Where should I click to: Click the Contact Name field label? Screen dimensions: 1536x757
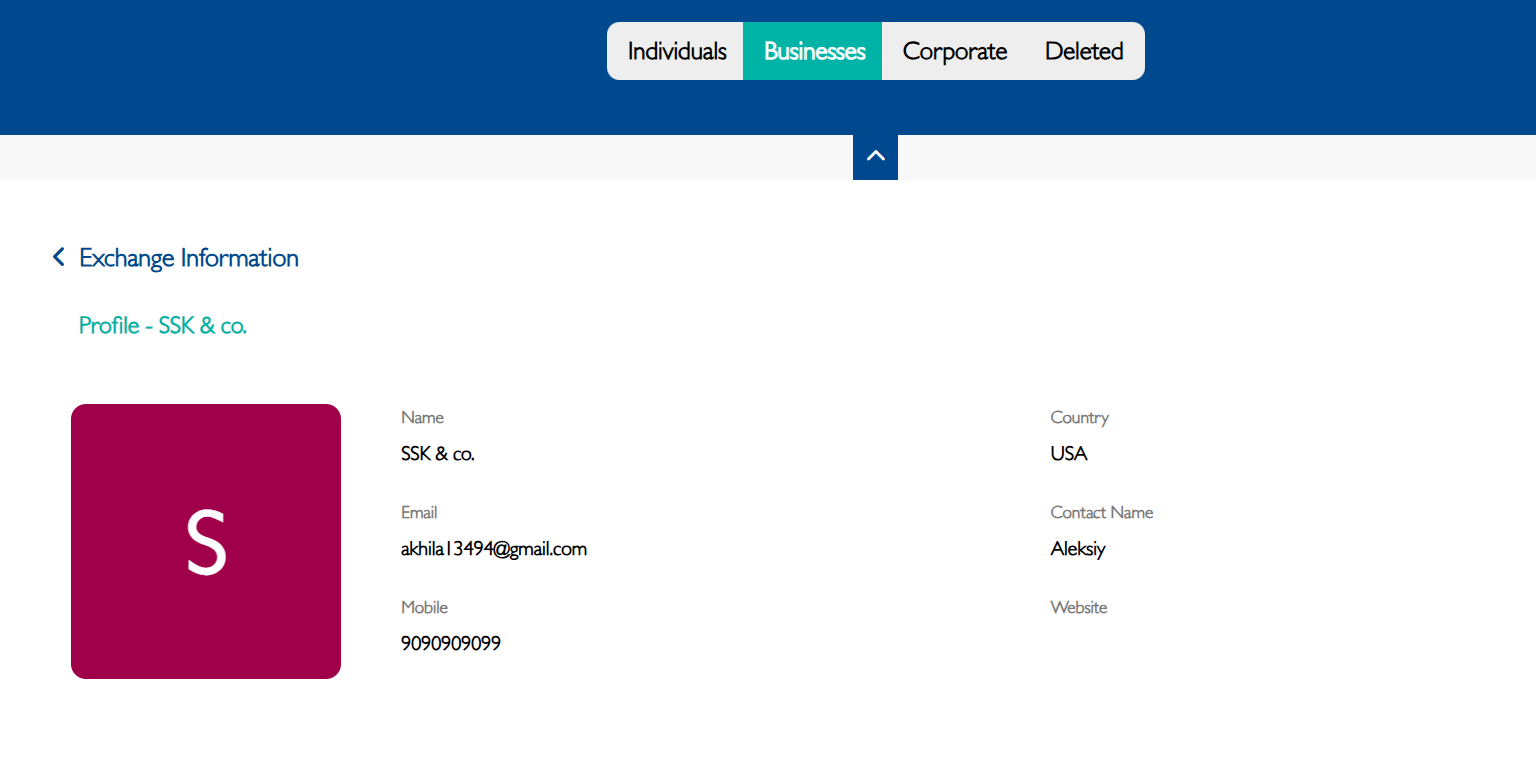[1101, 513]
